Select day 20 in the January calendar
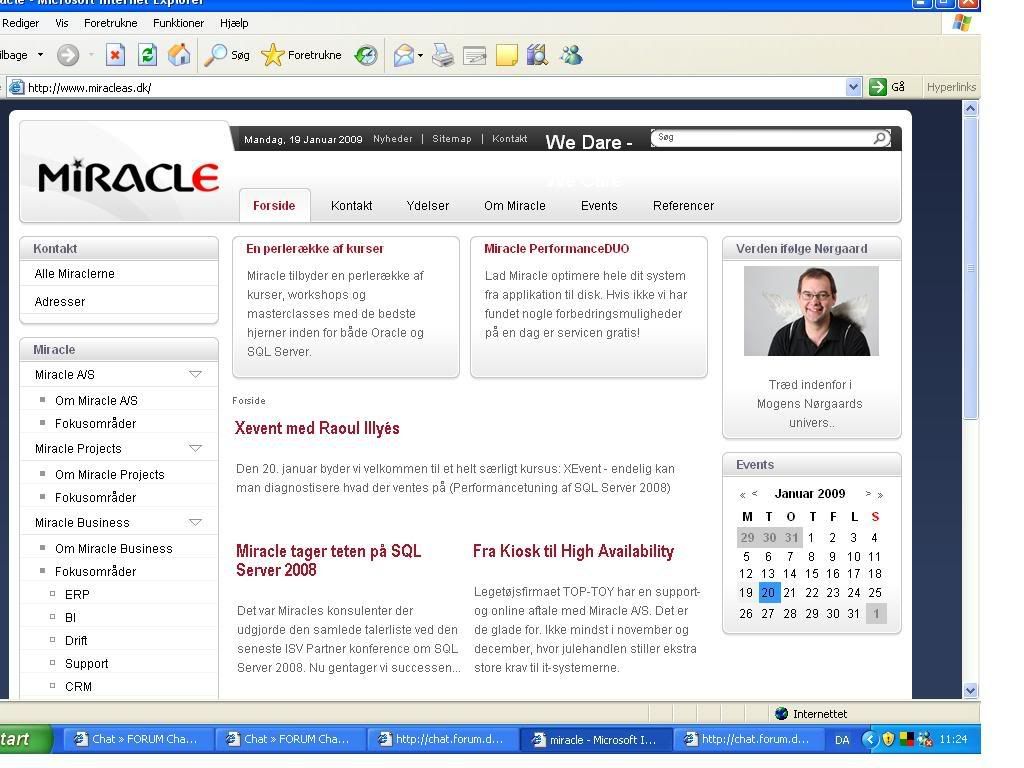 tap(768, 592)
